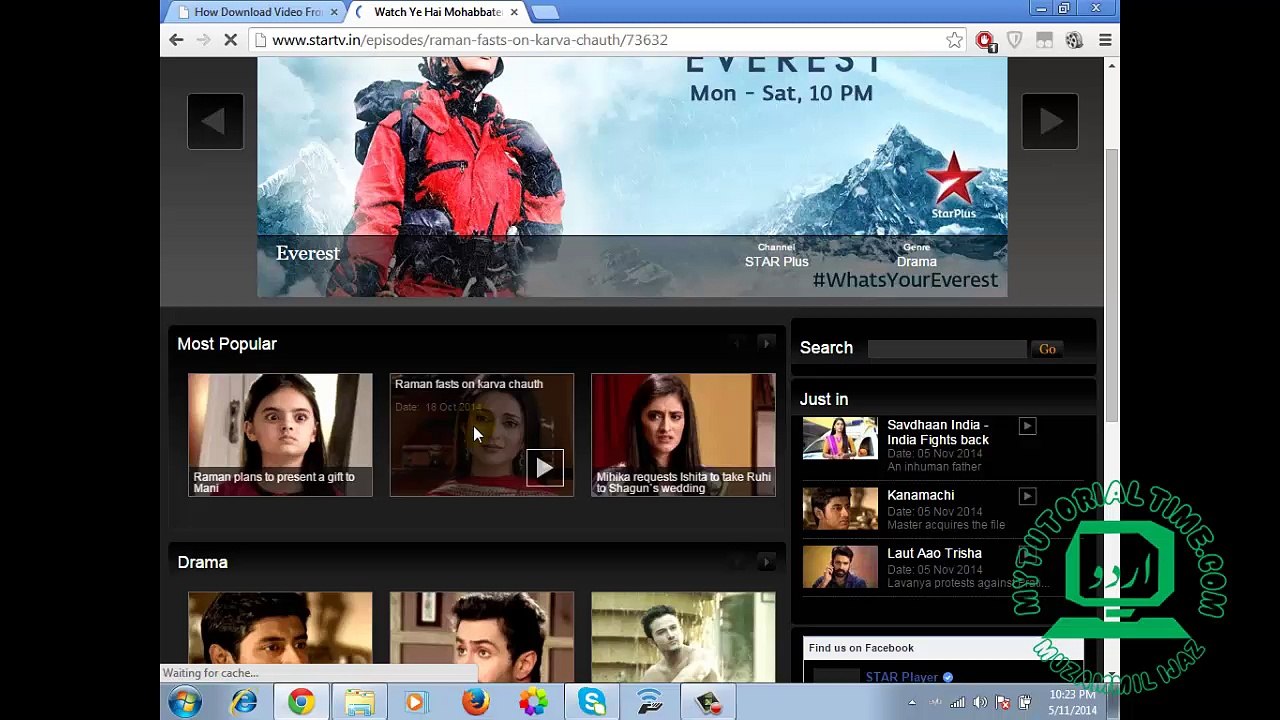Launch Firefox from the taskbar
1280x720 pixels.
(x=475, y=702)
